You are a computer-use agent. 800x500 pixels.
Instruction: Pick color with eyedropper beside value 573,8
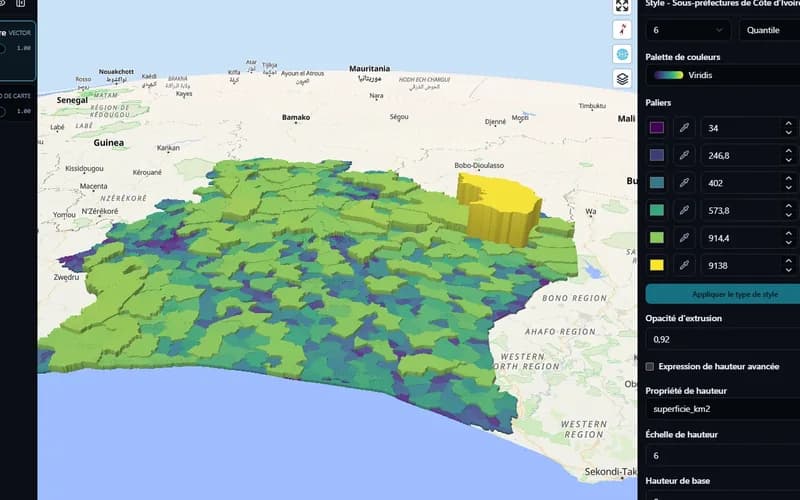(684, 210)
